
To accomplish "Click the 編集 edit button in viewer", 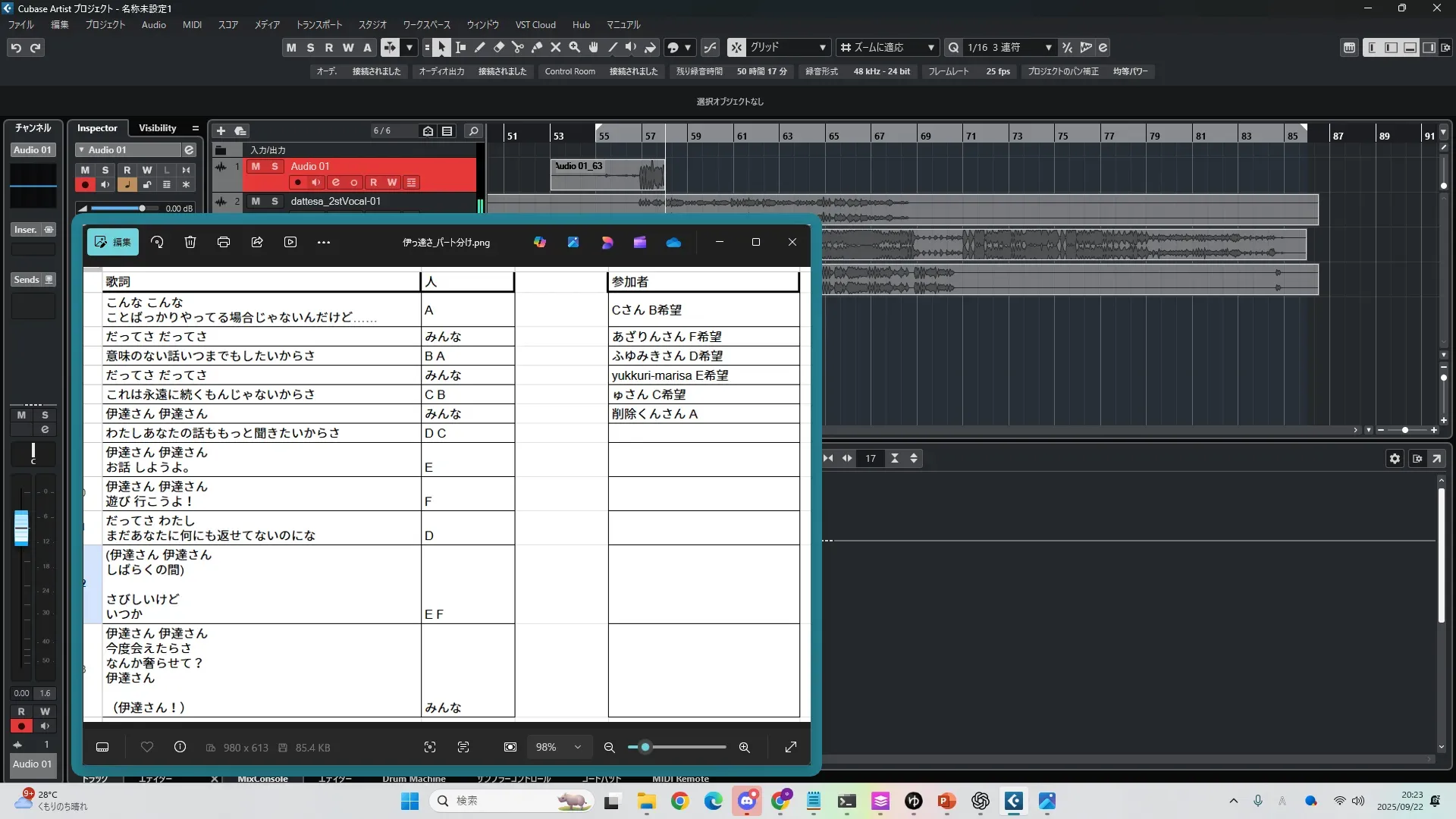I will click(113, 242).
